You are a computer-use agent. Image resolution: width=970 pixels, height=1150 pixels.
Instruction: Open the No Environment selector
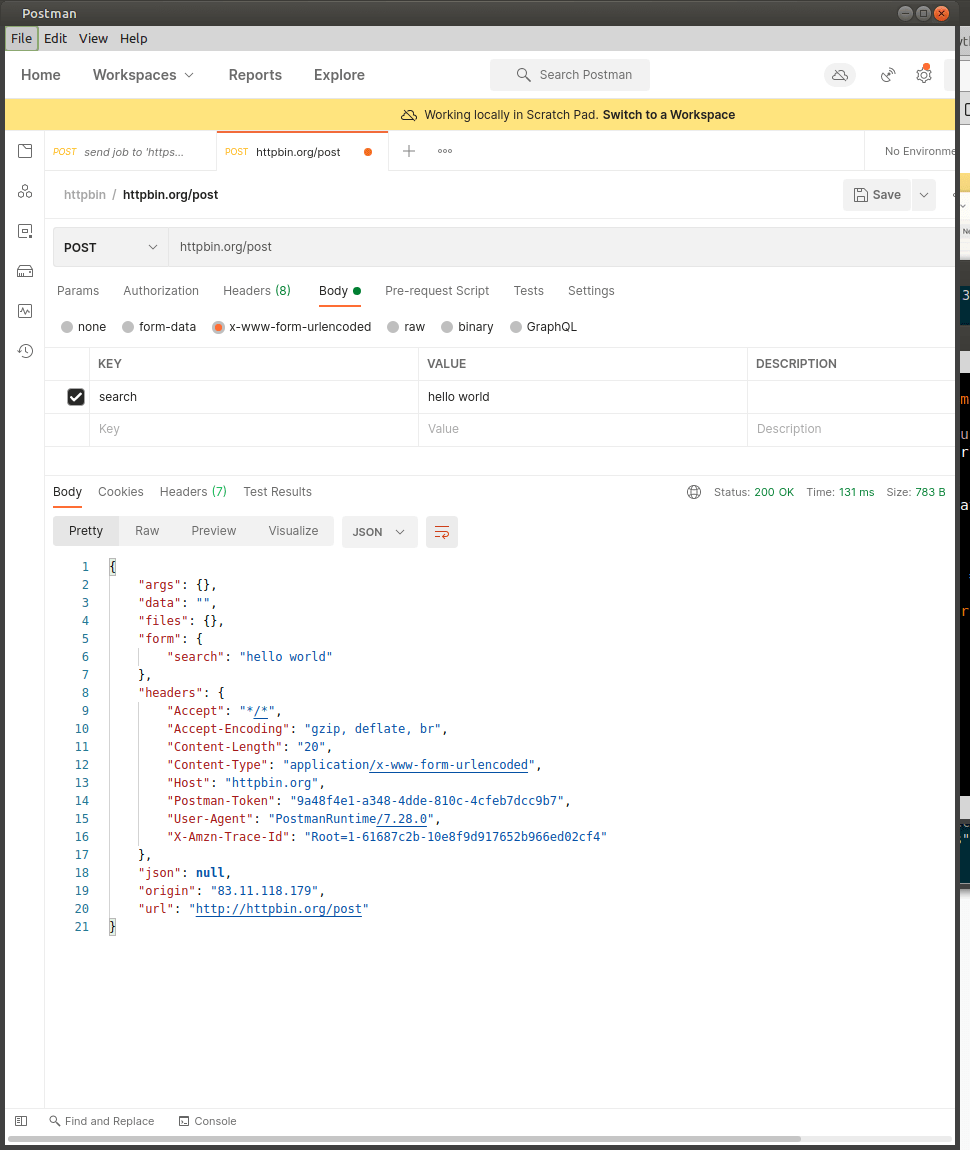click(x=919, y=151)
